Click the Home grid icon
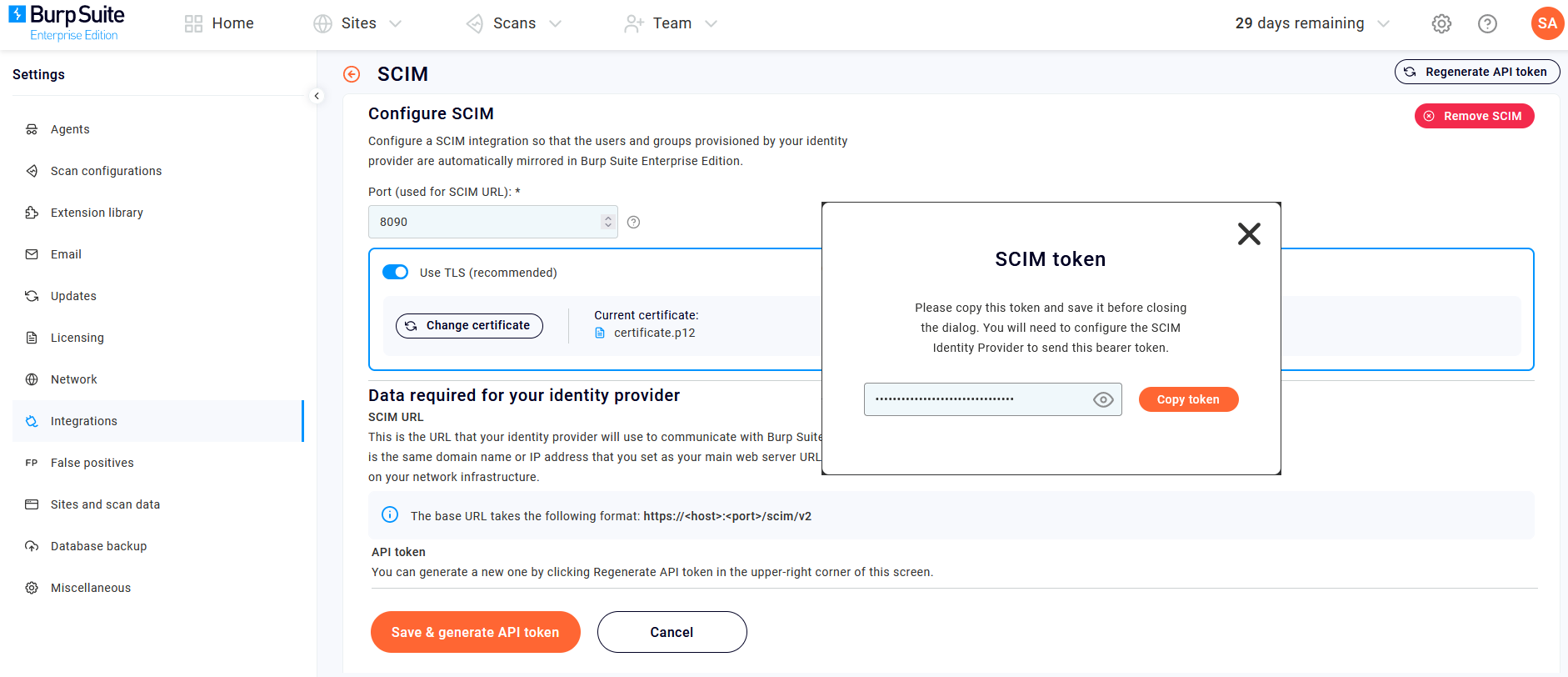Screen dimensions: 1568x677 pyautogui.click(x=193, y=23)
